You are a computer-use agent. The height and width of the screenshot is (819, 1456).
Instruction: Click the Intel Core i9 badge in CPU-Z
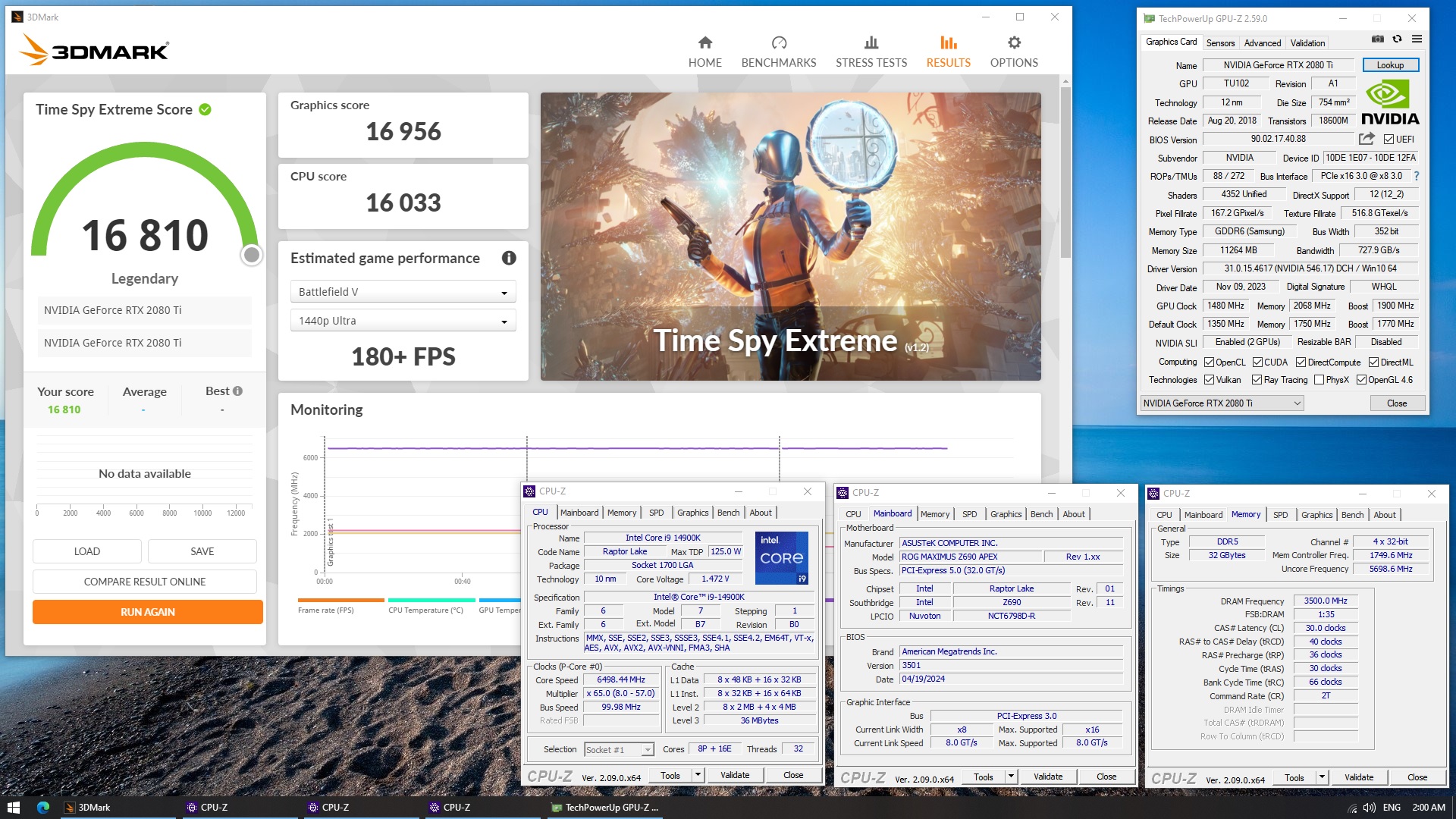point(782,557)
